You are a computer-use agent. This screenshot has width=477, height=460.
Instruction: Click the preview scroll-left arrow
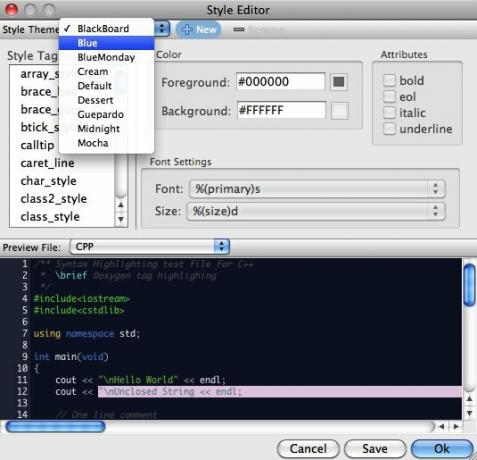(x=442, y=426)
